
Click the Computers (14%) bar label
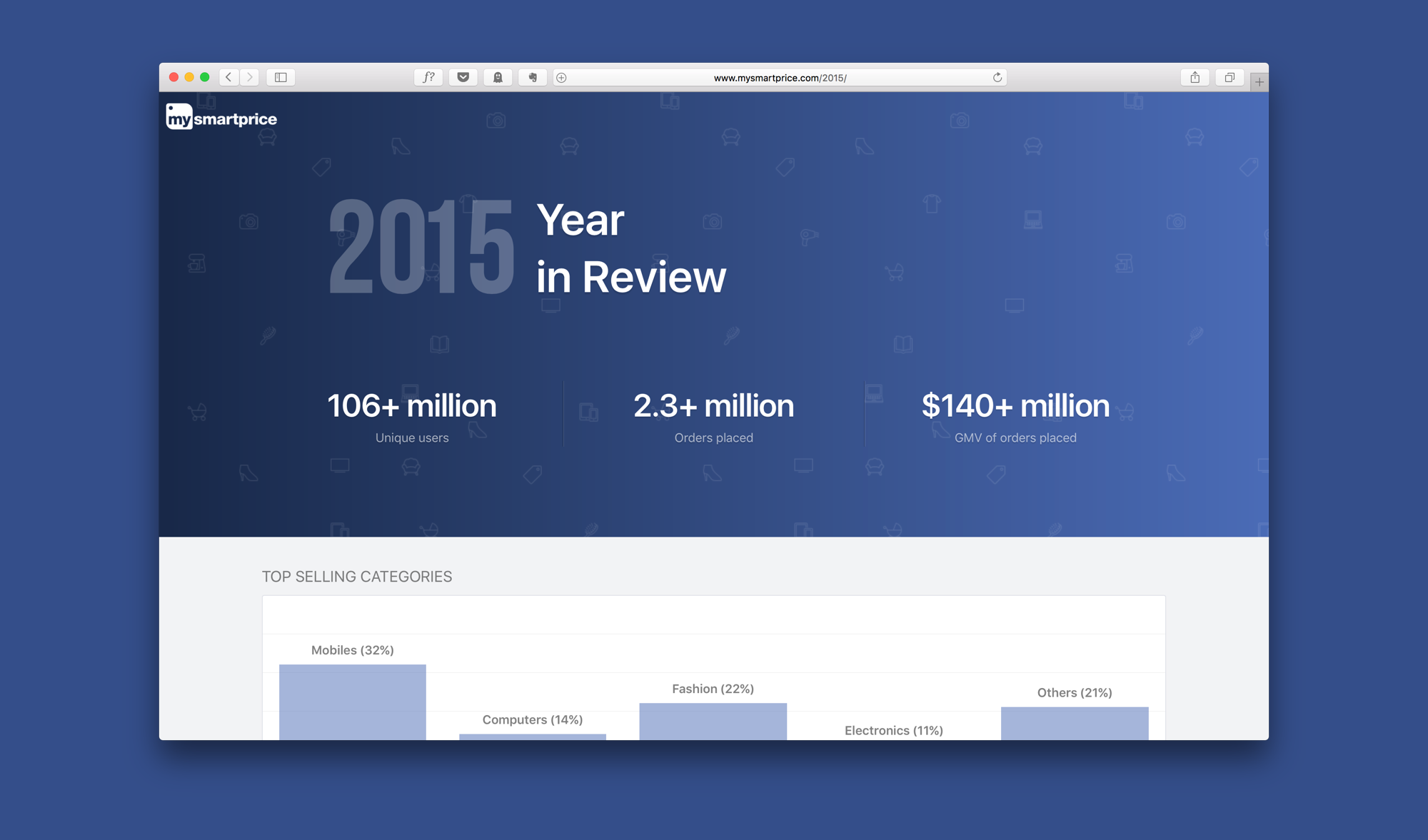click(x=533, y=719)
